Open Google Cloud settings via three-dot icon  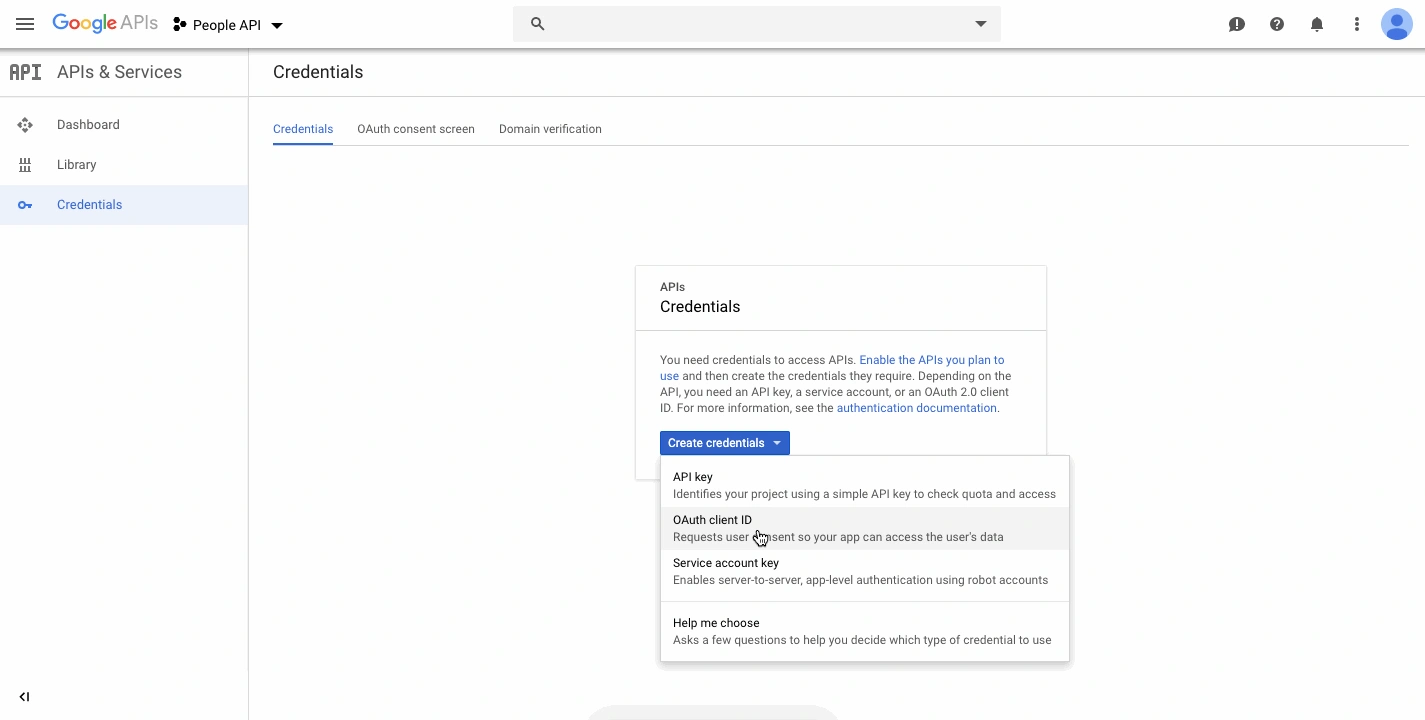pos(1357,24)
